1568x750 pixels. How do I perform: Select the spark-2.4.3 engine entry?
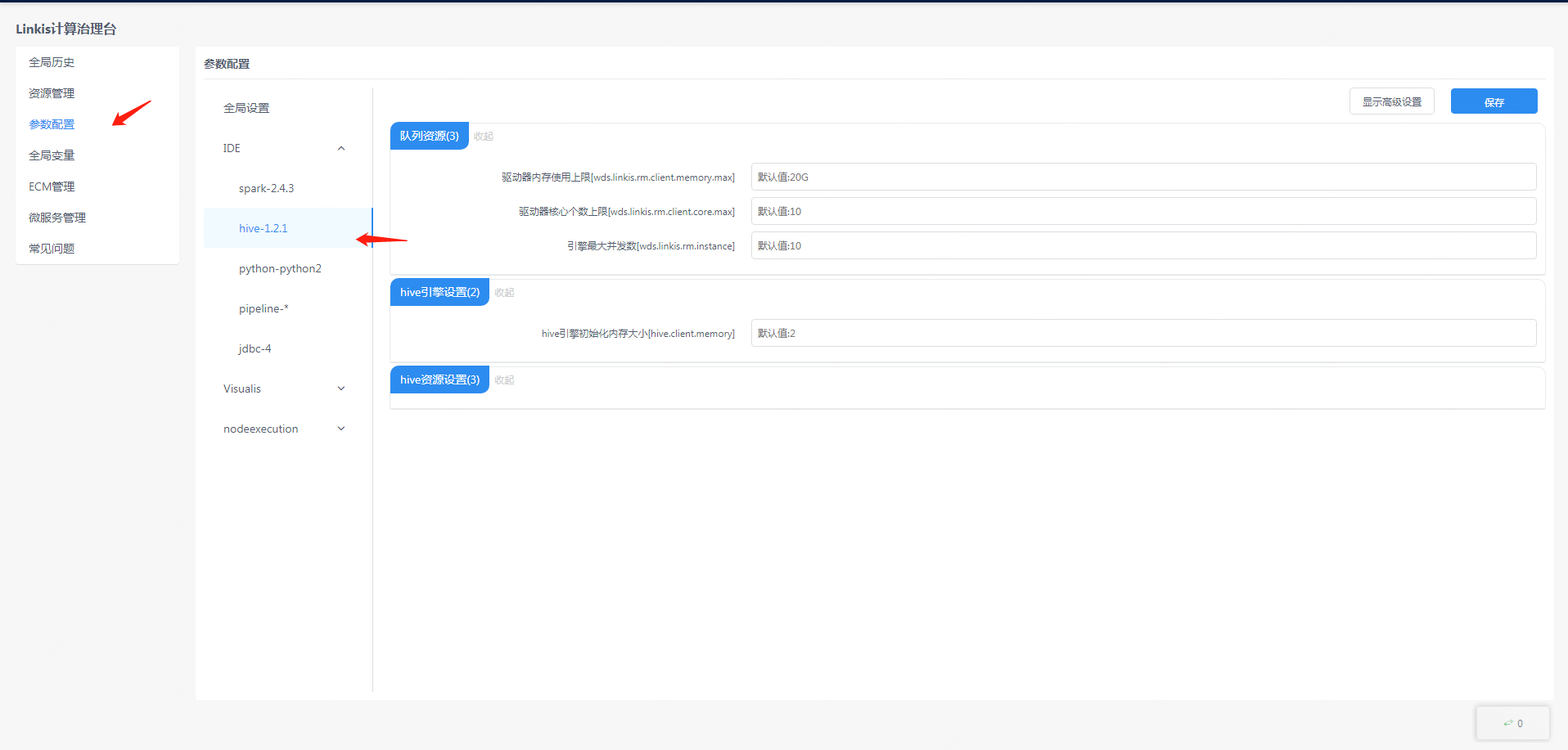coord(266,188)
